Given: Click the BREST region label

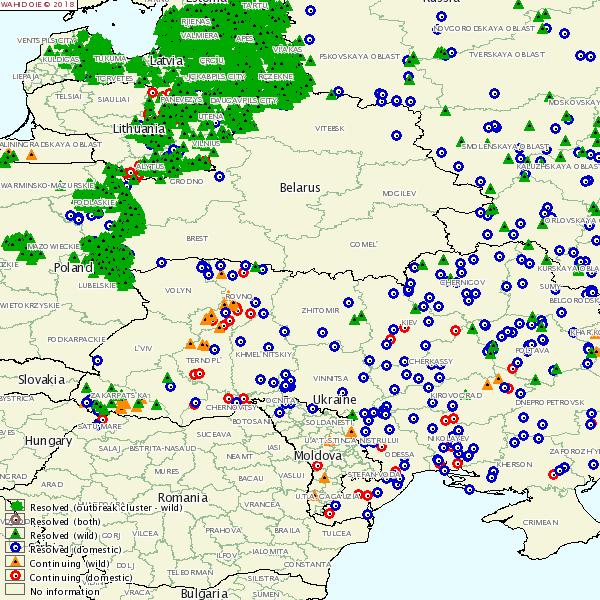Looking at the screenshot, I should [x=197, y=238].
